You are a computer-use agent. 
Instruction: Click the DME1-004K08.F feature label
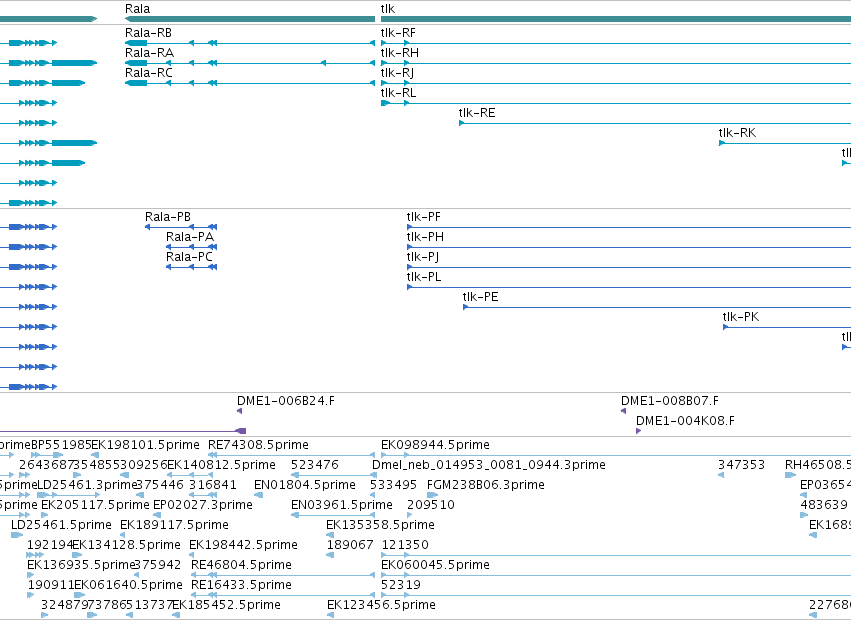coord(685,421)
